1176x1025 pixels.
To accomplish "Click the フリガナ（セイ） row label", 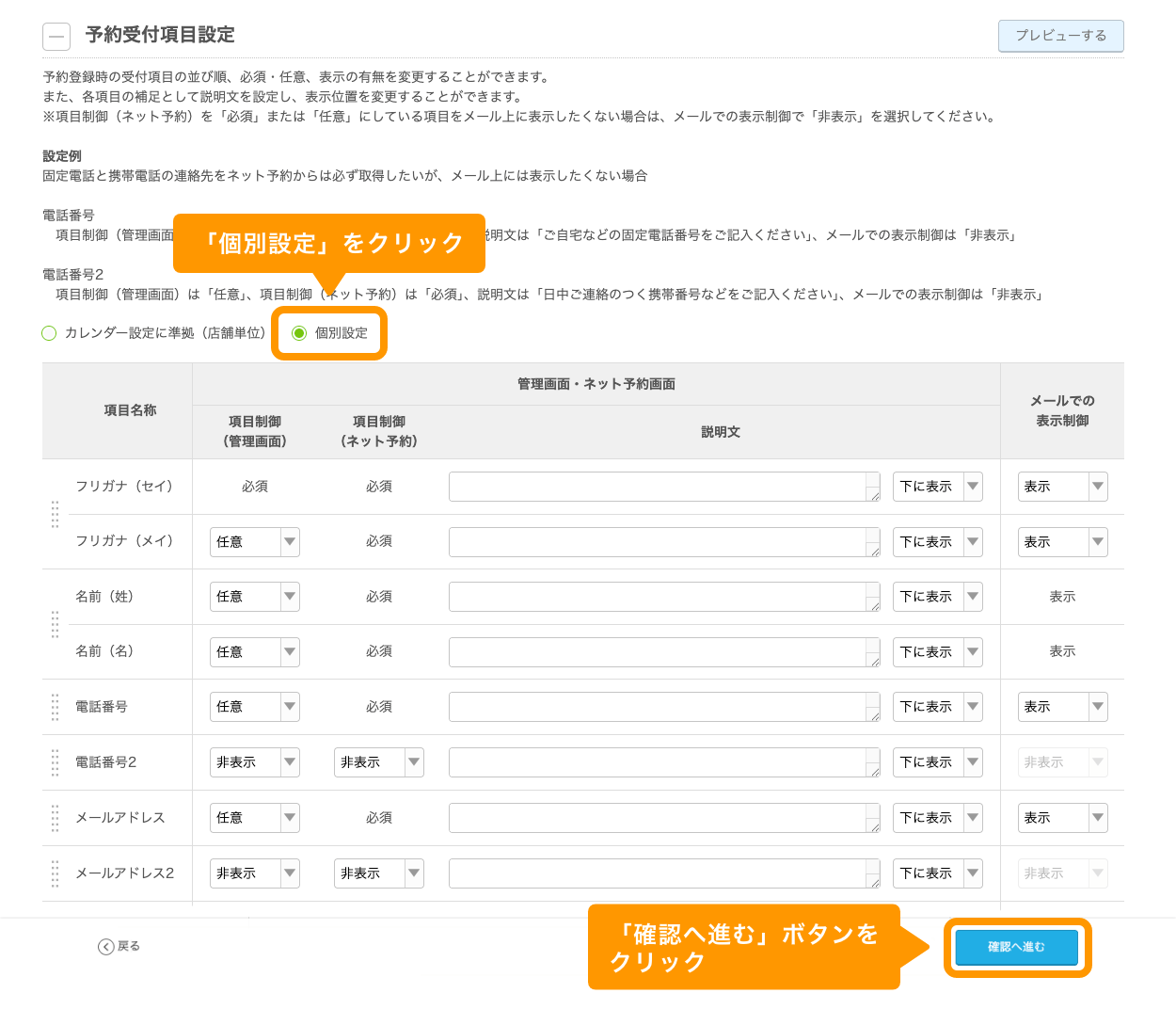I will pos(124,487).
